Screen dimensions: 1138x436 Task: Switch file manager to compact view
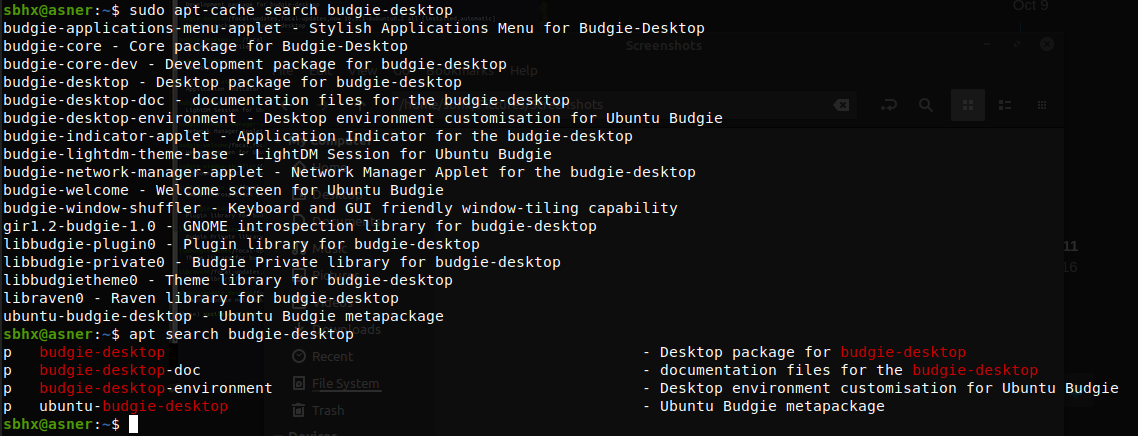pyautogui.click(x=1041, y=105)
